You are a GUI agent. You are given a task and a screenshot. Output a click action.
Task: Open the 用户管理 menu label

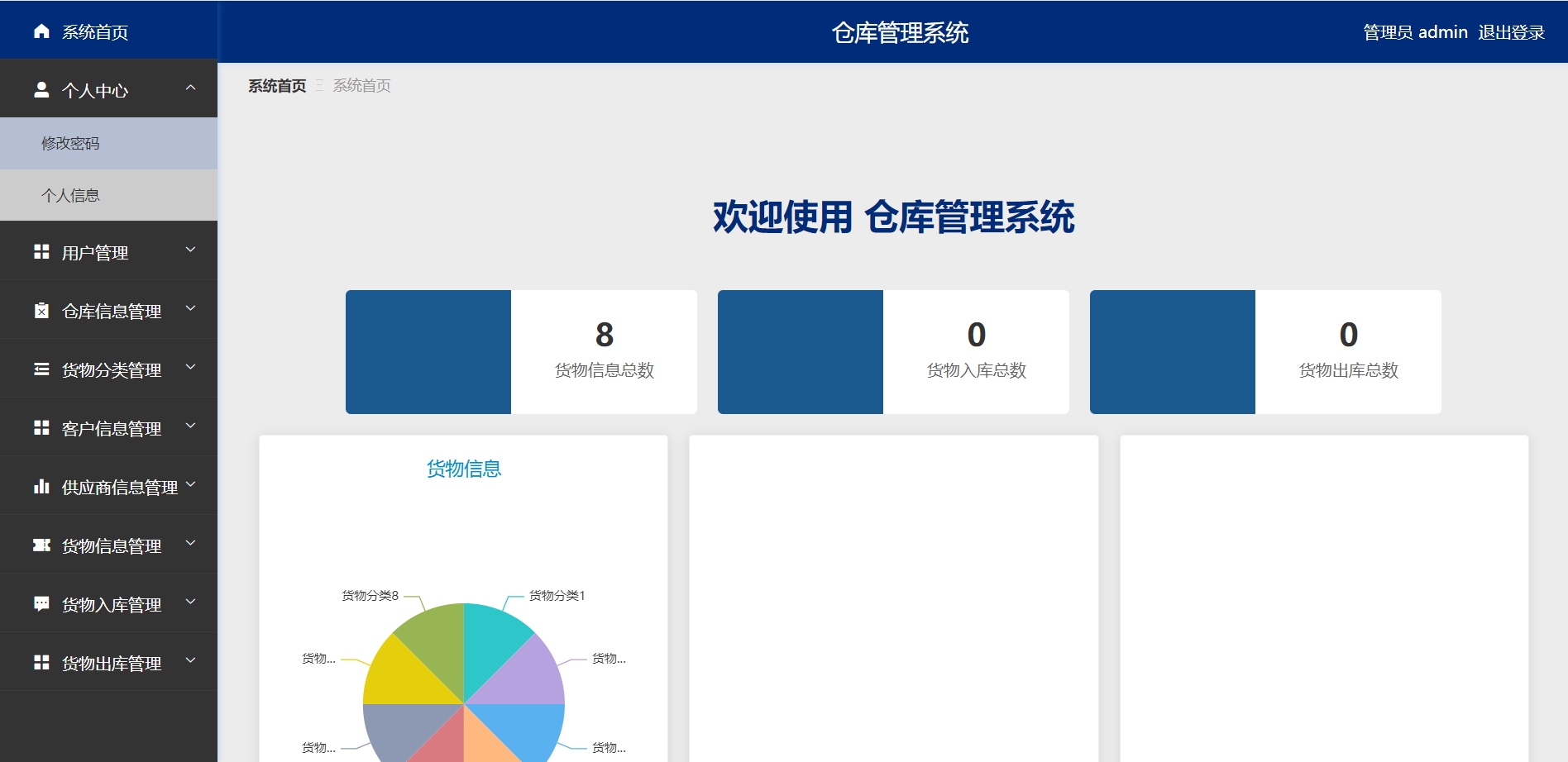point(95,253)
